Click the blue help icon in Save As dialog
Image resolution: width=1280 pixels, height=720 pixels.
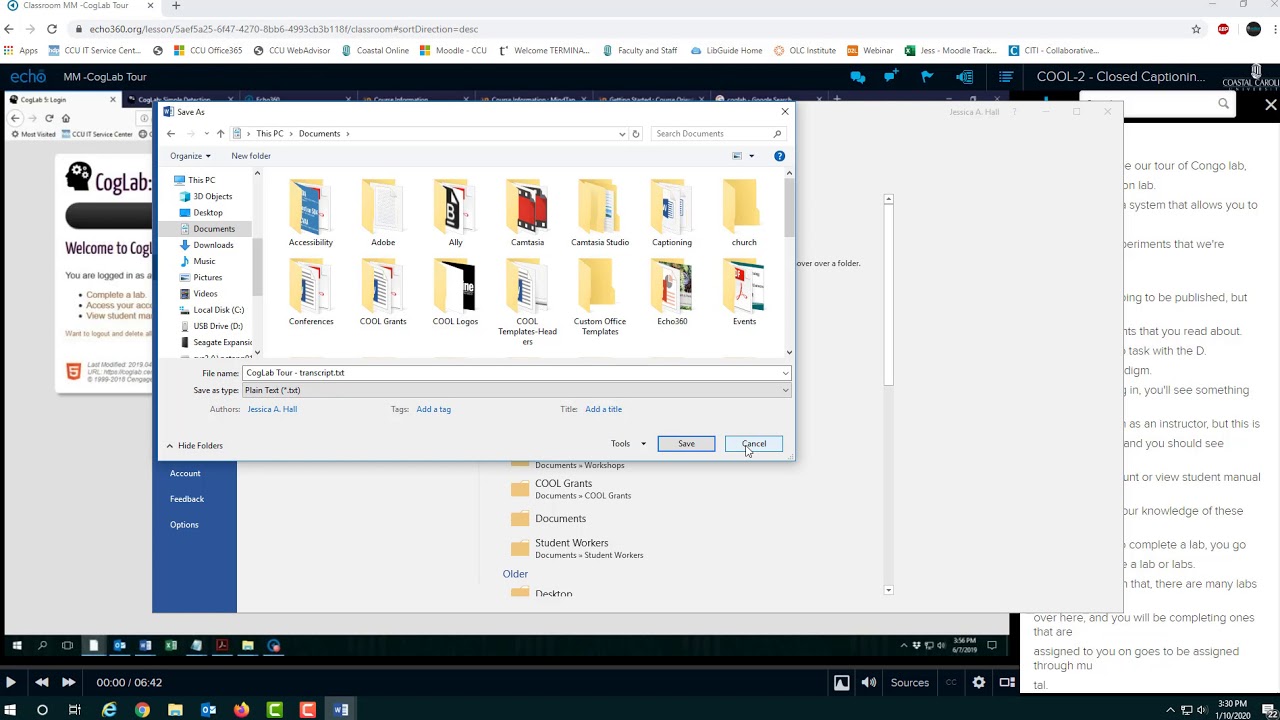(779, 156)
